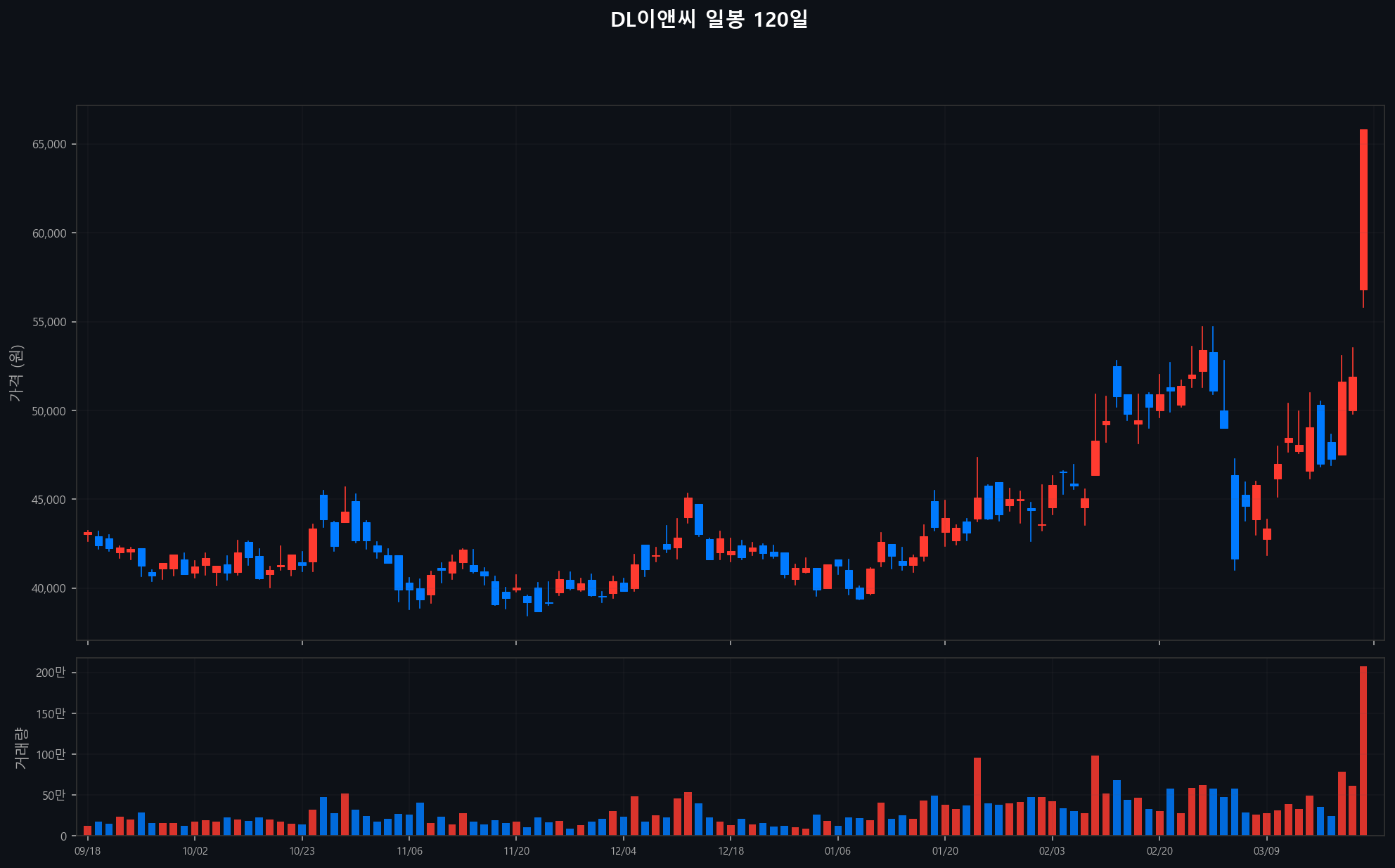
Task: Click the 40,000 price tick label
Action: coord(49,589)
